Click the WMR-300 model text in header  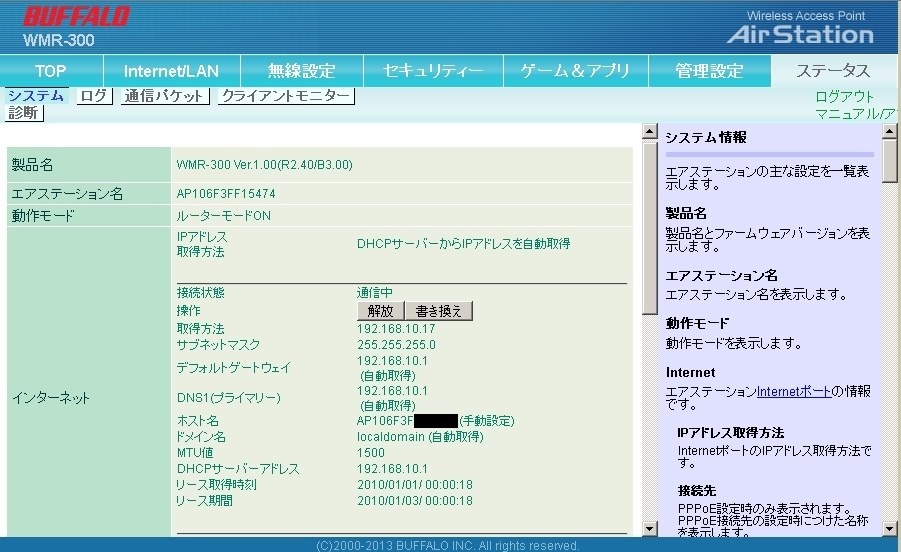(x=59, y=40)
